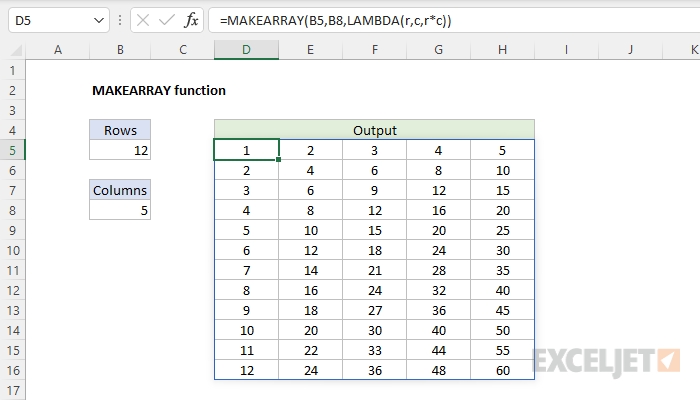700x400 pixels.
Task: Select cell F7 containing 9
Action: tap(375, 190)
